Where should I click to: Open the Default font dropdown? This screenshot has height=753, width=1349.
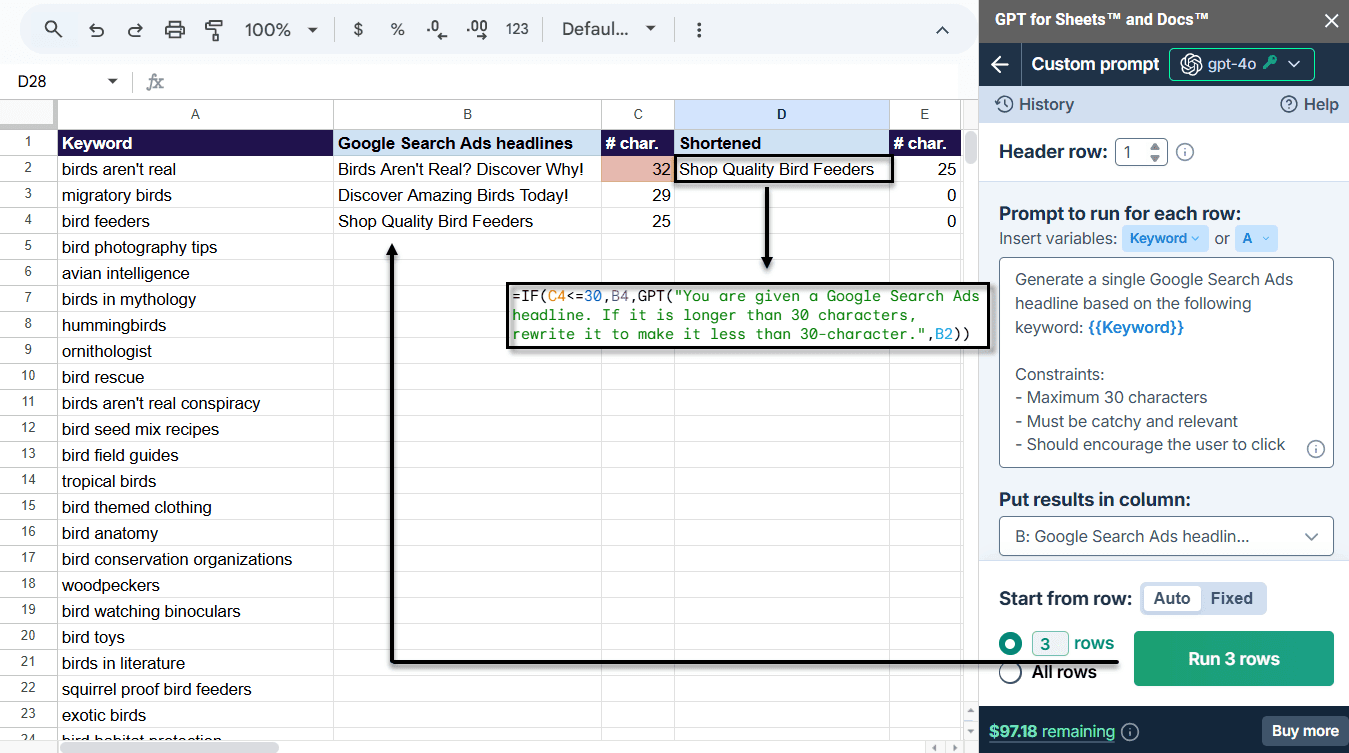click(609, 30)
